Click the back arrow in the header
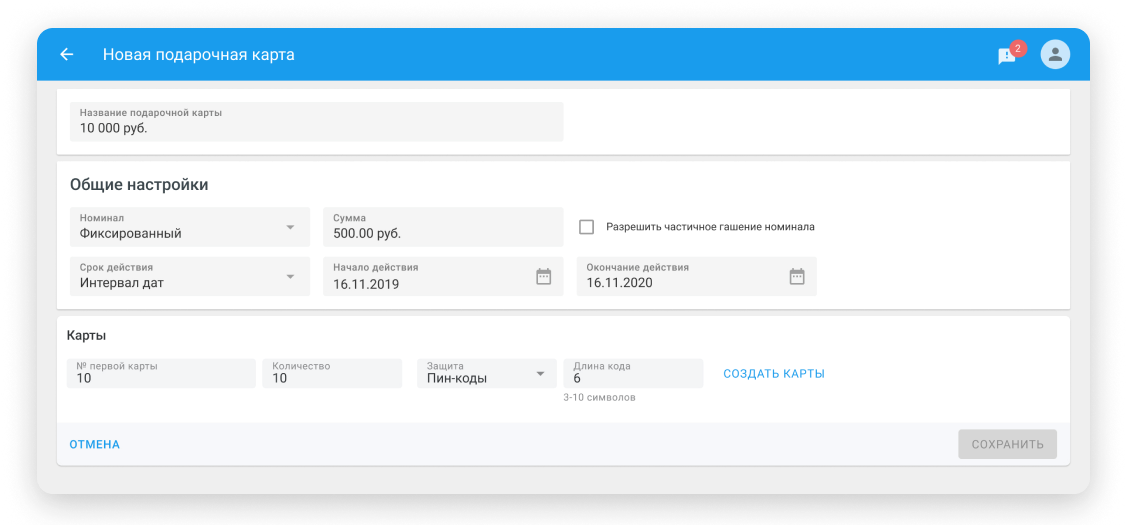This screenshot has width=1127, height=525. point(67,54)
